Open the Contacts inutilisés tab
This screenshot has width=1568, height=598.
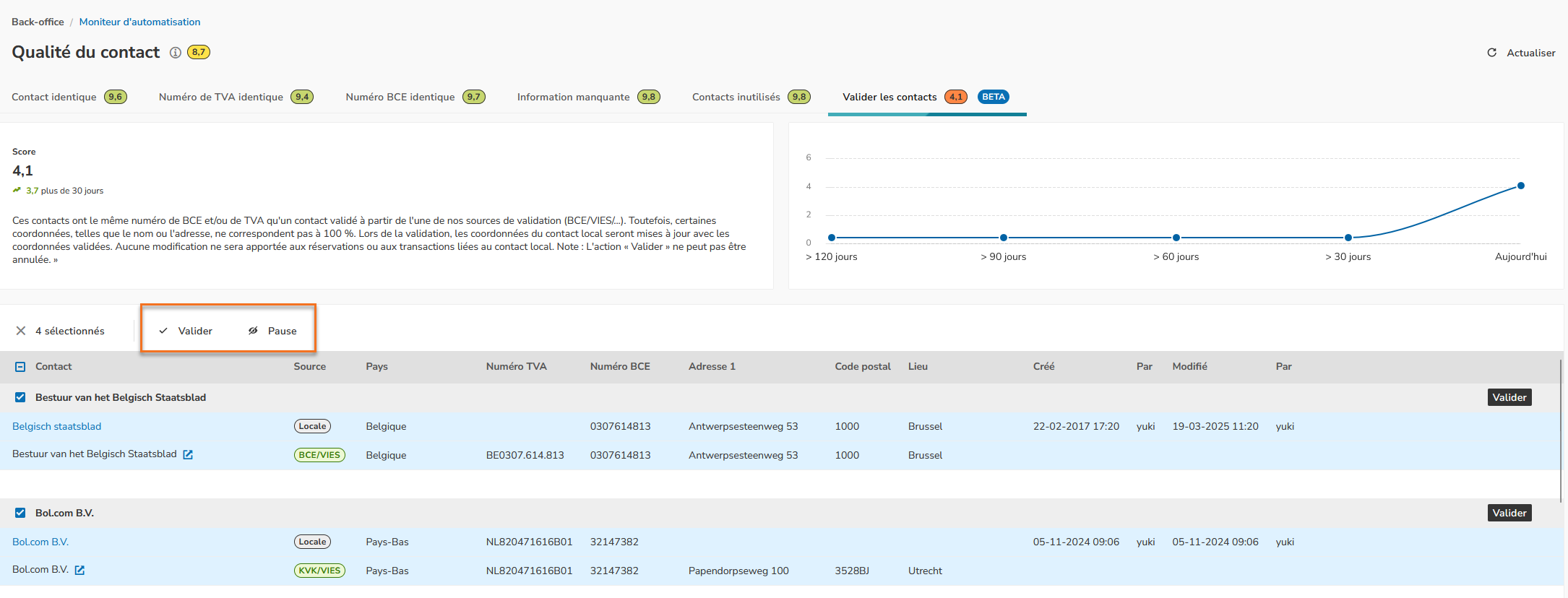751,97
